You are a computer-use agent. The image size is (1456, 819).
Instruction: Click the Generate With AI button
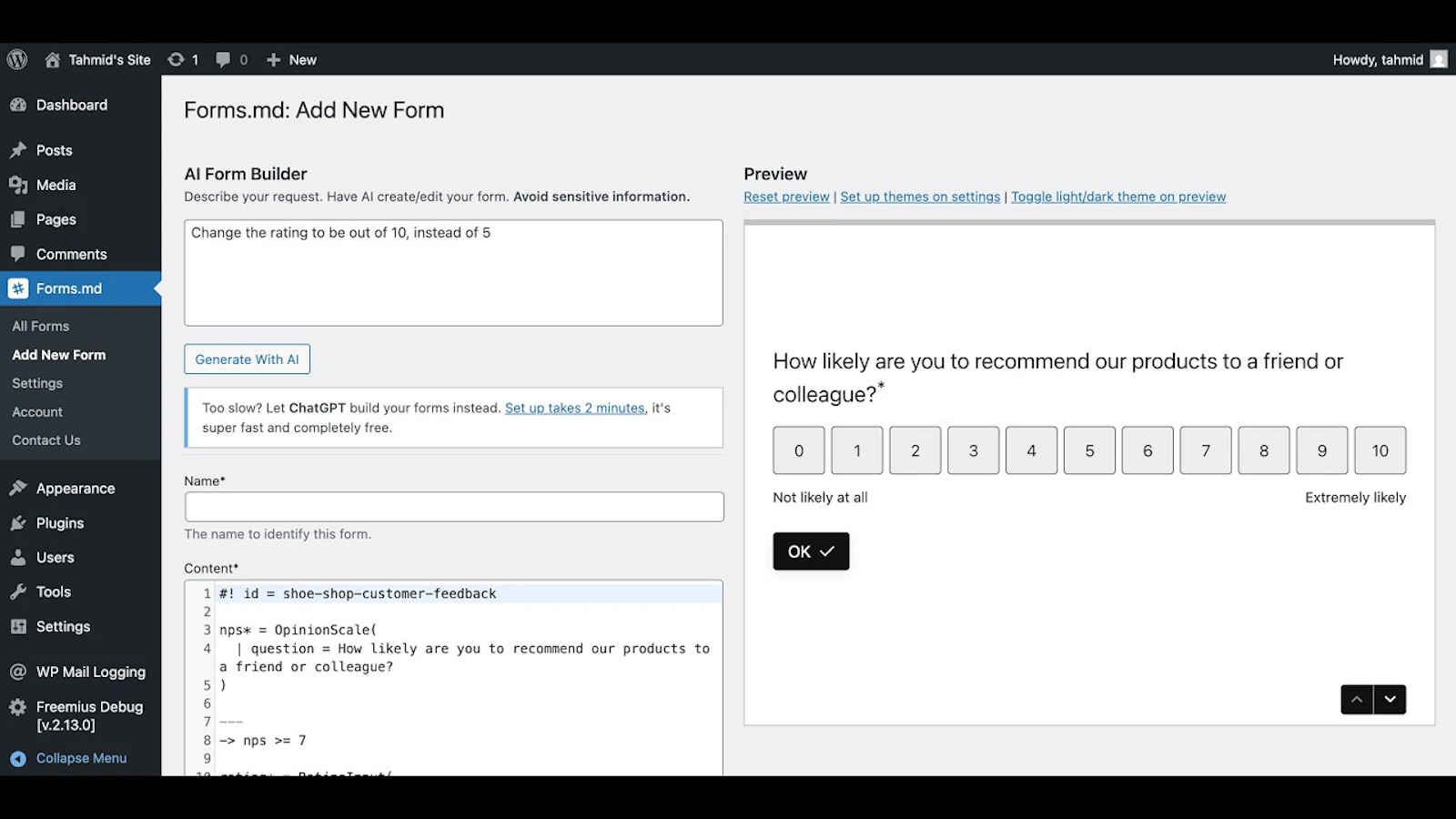click(247, 359)
